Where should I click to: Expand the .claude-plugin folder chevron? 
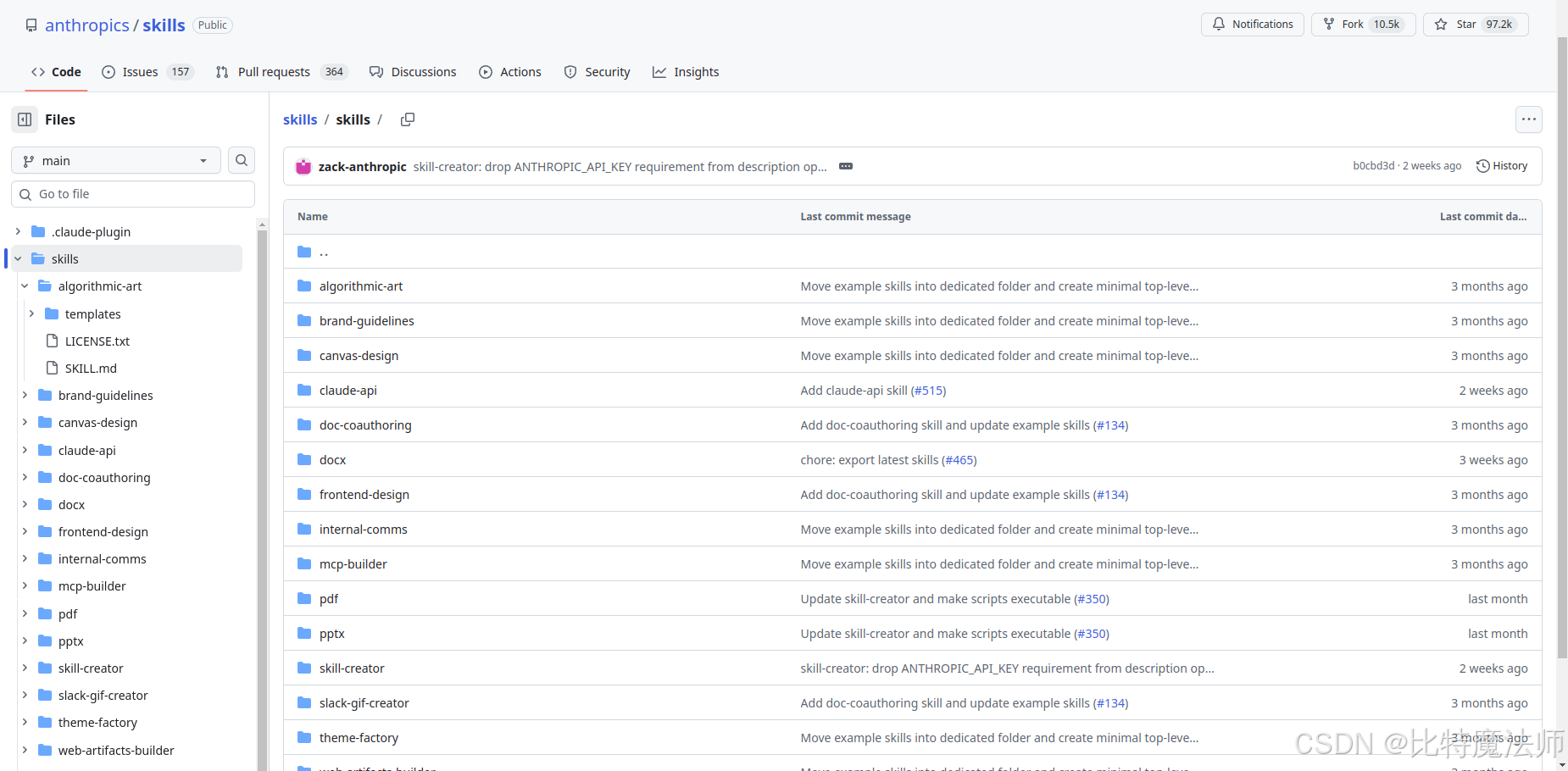[18, 231]
